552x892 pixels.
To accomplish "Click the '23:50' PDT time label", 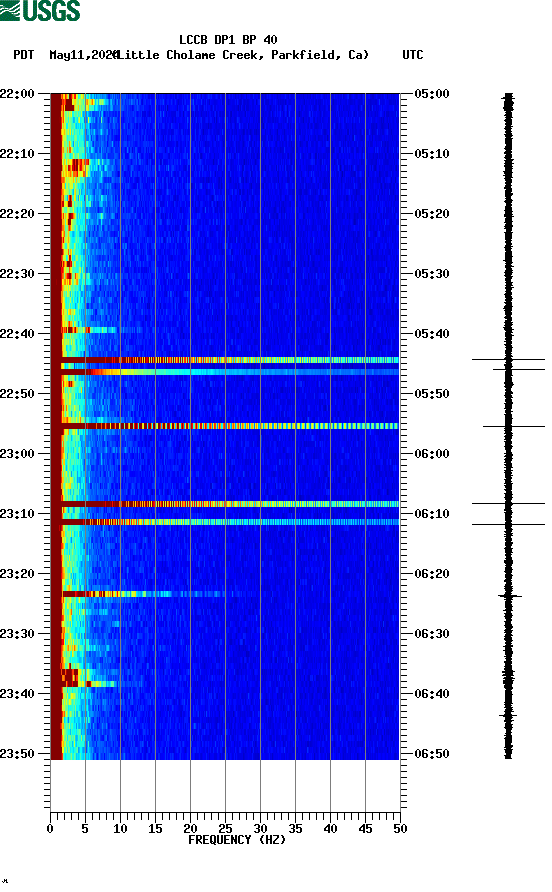I will tap(17, 754).
